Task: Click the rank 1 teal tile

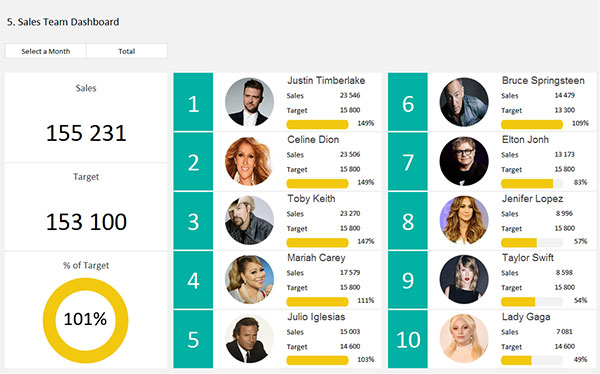Action: [193, 102]
